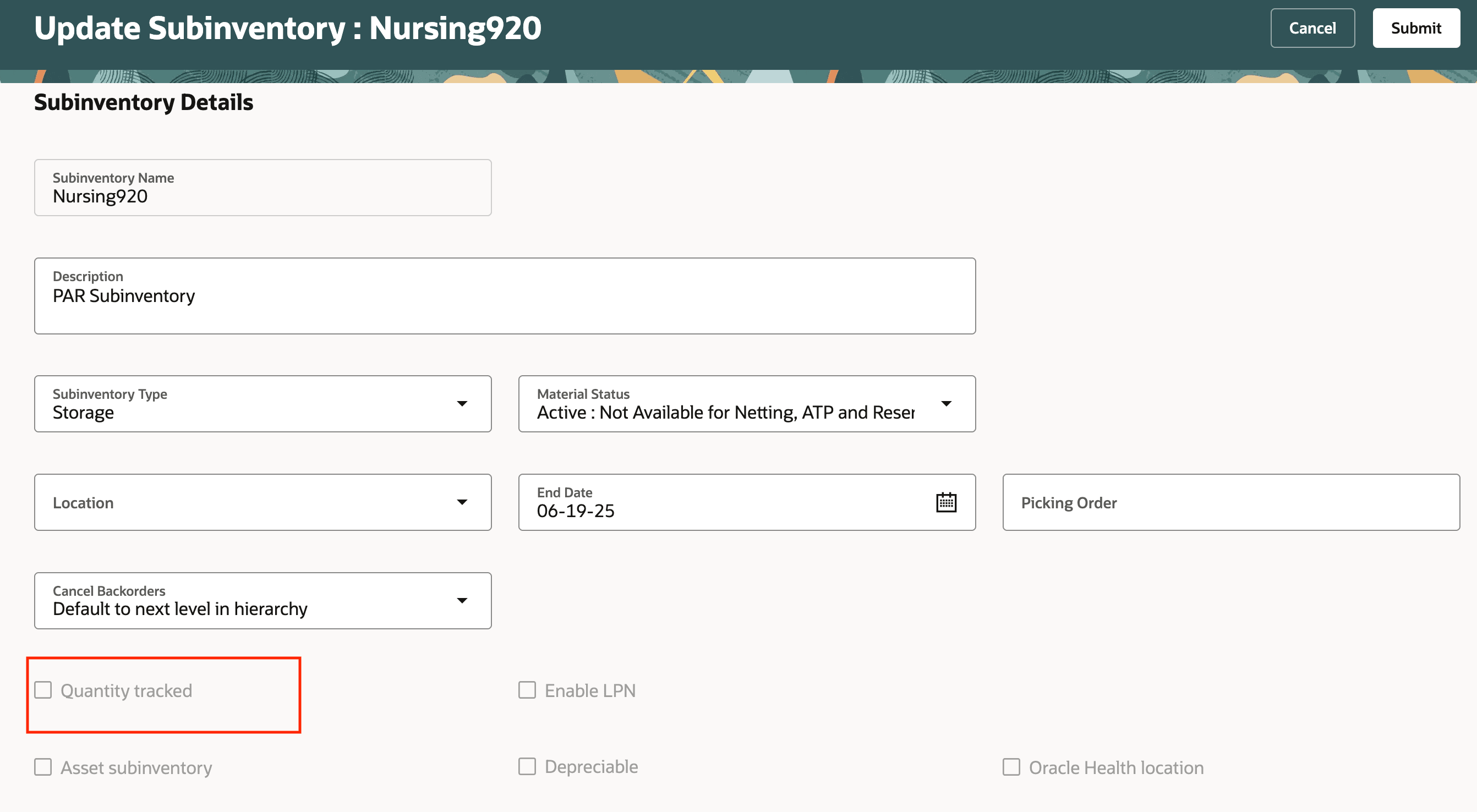Click the PAR Subinventory description text
Image resolution: width=1477 pixels, height=812 pixels.
124,297
